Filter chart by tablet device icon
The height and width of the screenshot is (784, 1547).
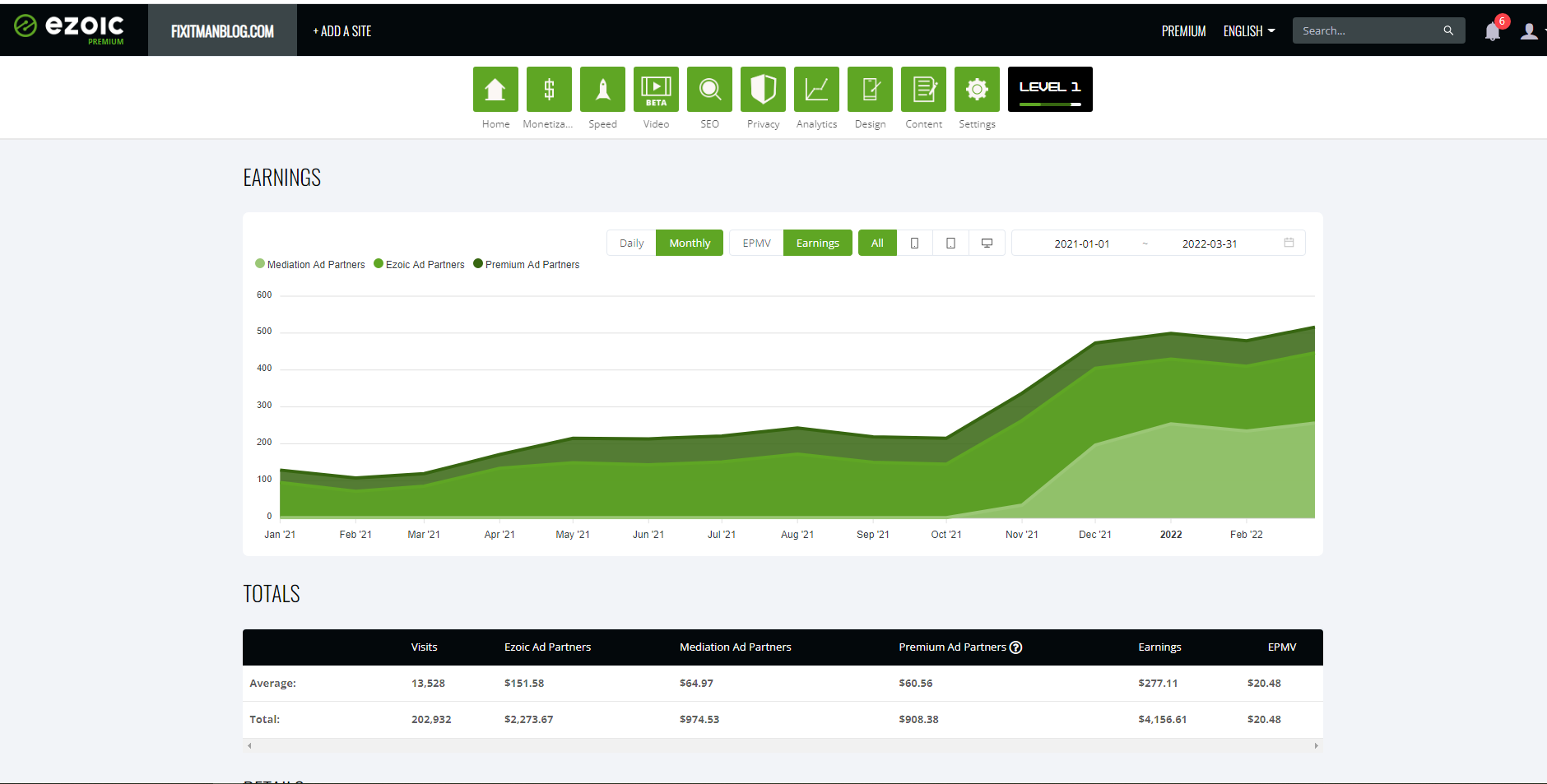click(950, 243)
